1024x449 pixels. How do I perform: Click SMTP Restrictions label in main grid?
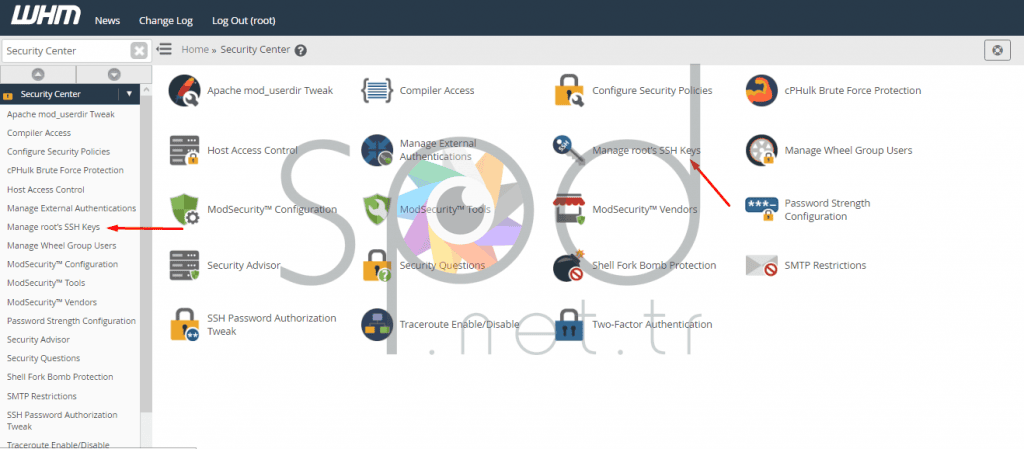pos(825,266)
